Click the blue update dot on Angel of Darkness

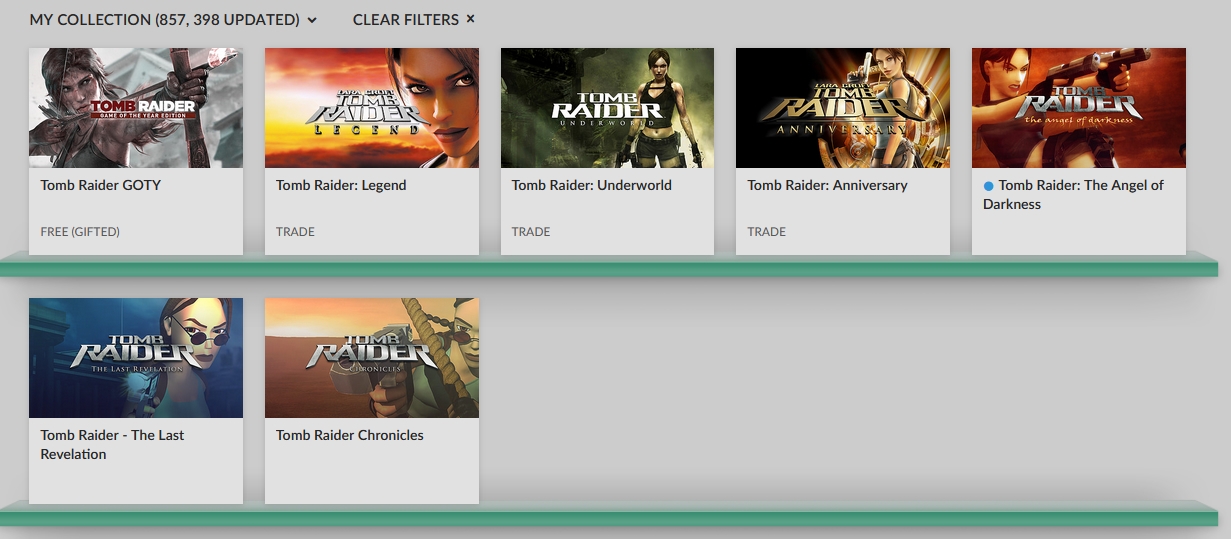coord(989,185)
